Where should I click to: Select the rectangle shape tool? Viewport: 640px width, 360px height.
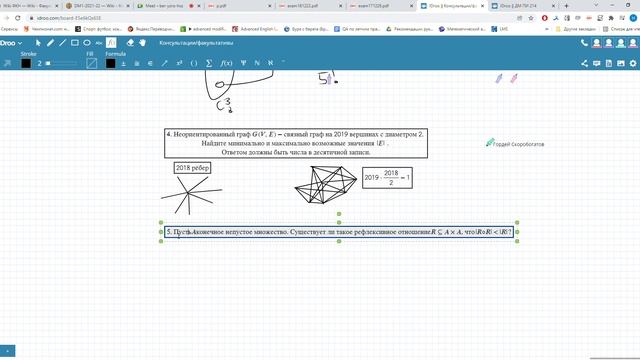[x=75, y=43]
